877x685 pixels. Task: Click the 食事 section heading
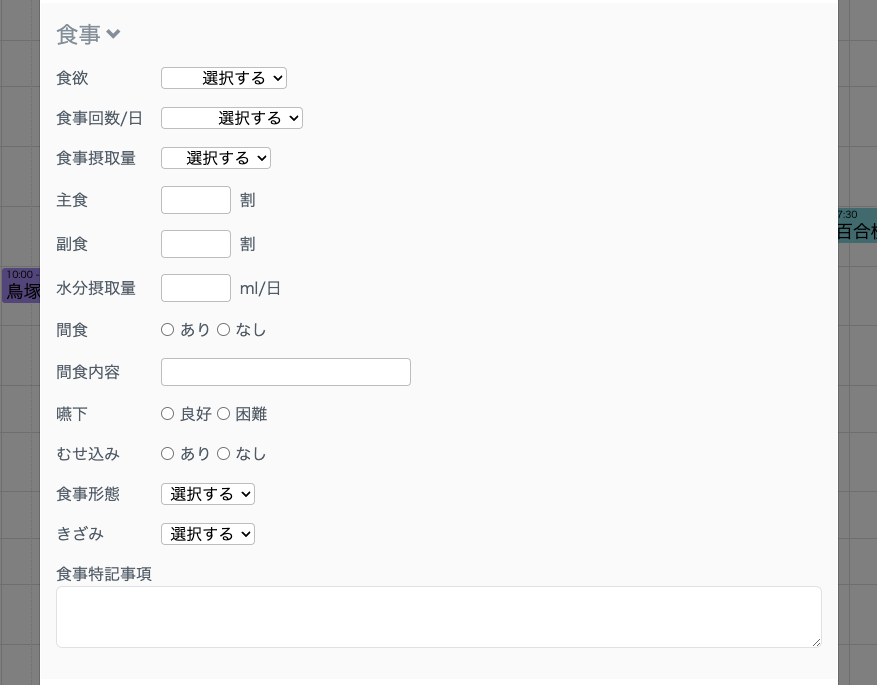[x=78, y=34]
